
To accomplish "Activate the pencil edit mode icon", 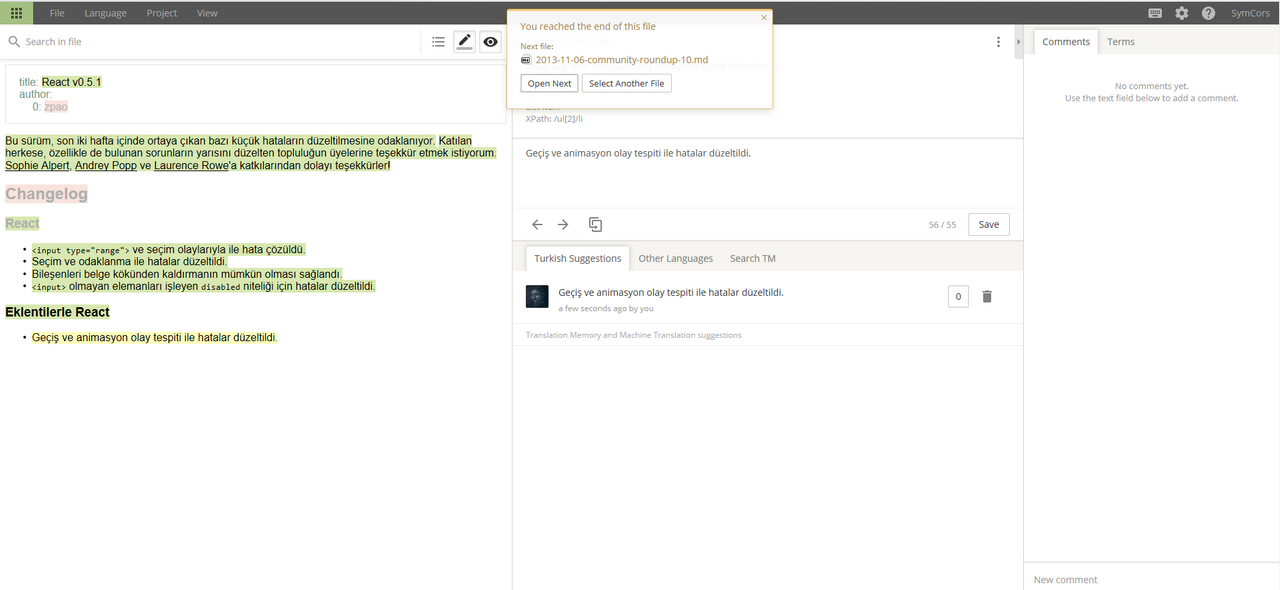I will point(464,42).
